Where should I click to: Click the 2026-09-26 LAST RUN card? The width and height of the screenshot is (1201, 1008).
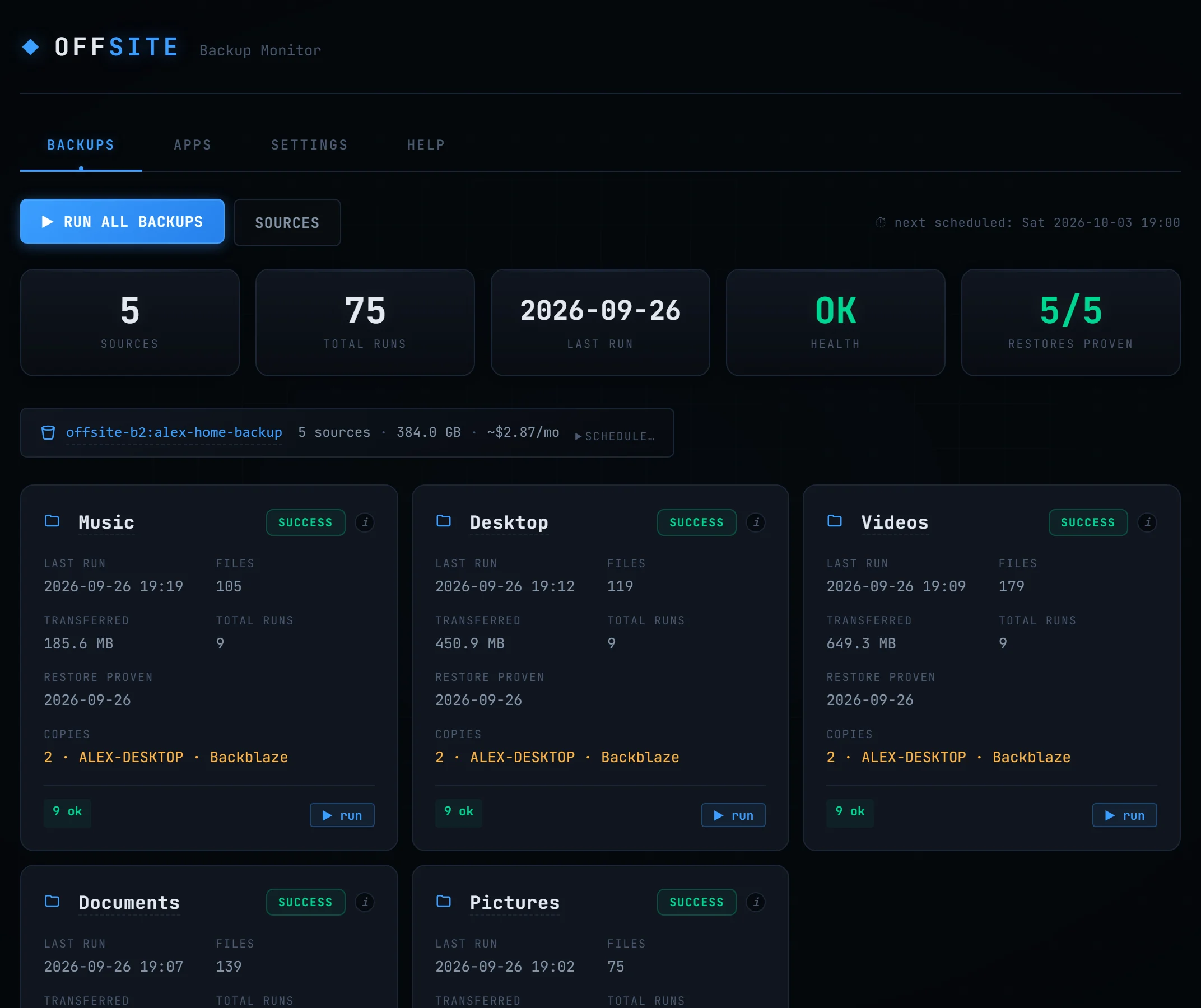[600, 323]
